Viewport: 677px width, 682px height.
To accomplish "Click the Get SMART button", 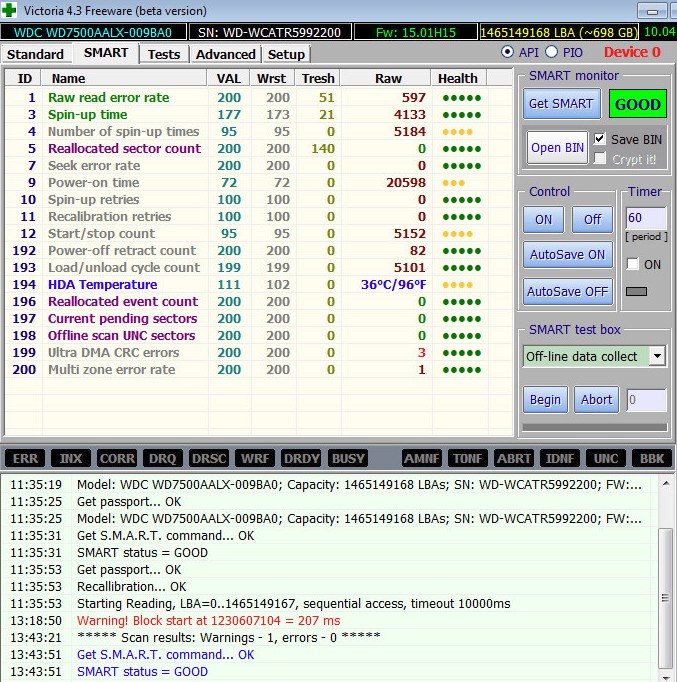I will (x=562, y=104).
